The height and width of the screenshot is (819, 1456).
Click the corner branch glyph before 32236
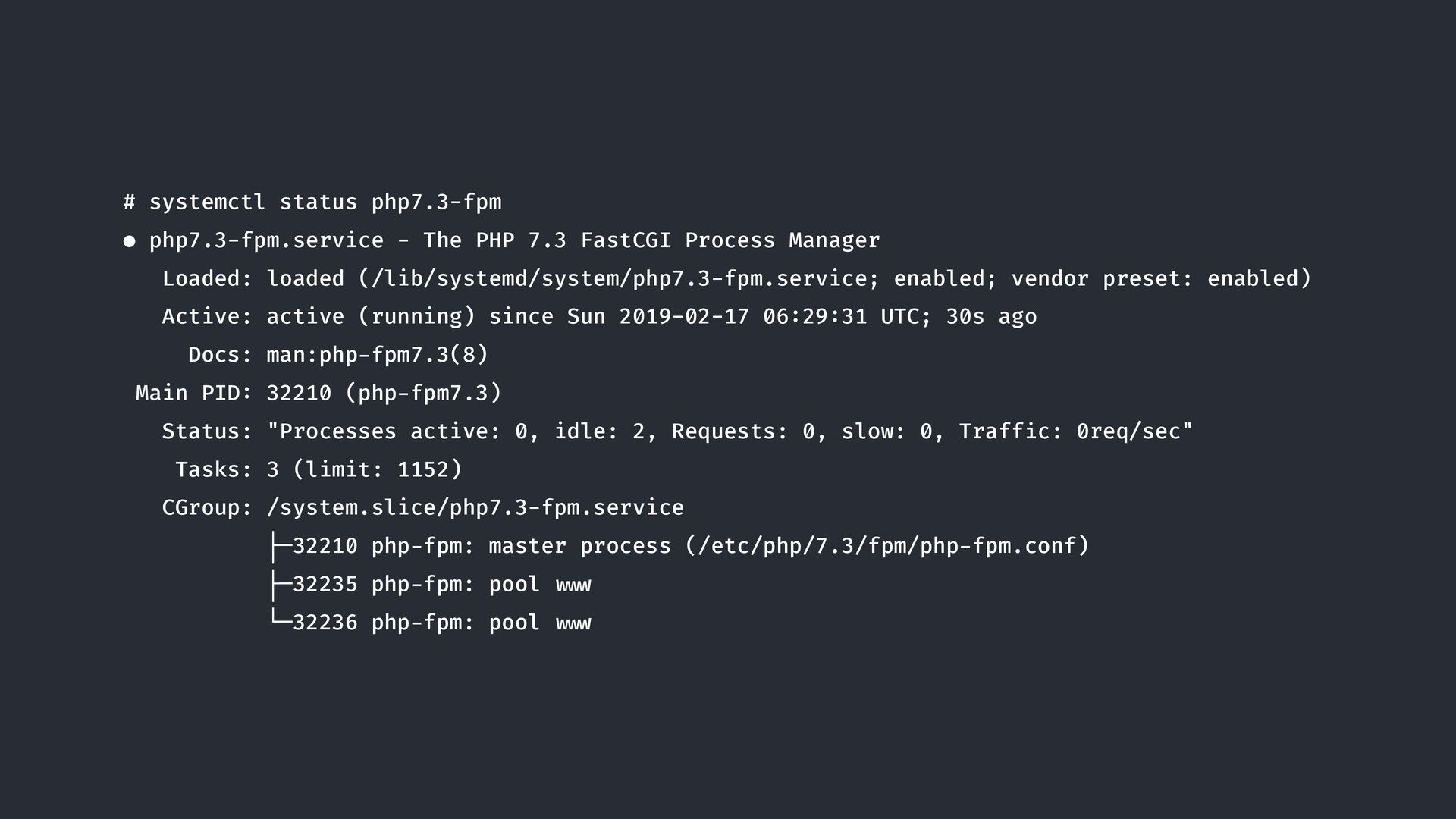(x=280, y=621)
